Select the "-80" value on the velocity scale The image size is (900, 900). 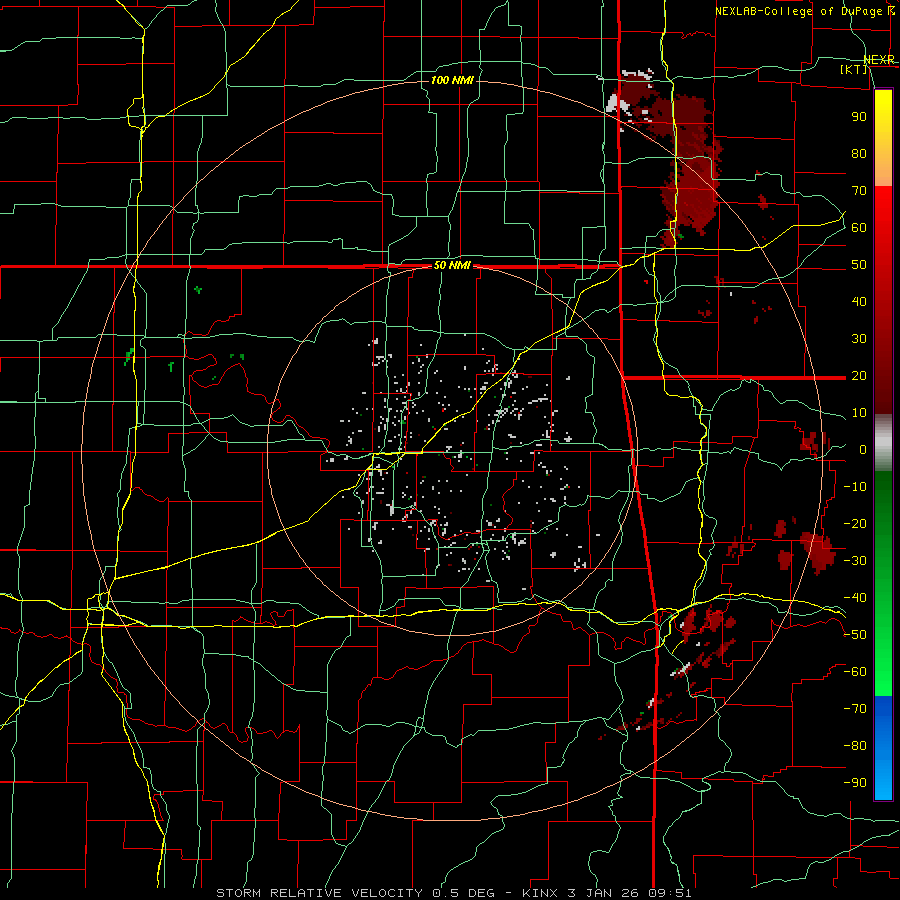pos(855,746)
